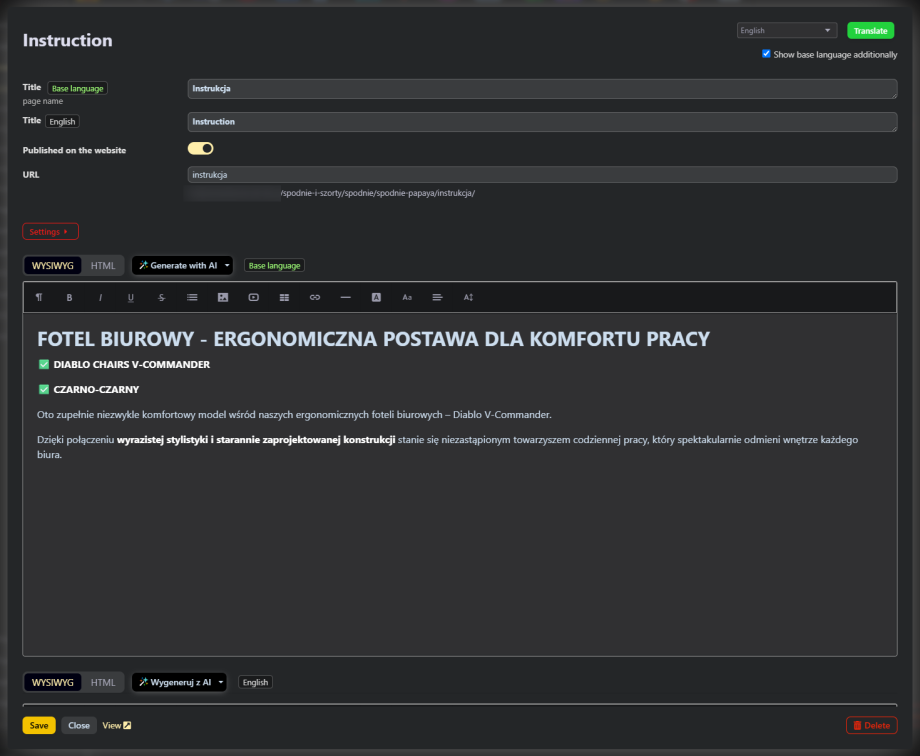Toggle underline formatting
Image resolution: width=920 pixels, height=756 pixels.
point(131,298)
